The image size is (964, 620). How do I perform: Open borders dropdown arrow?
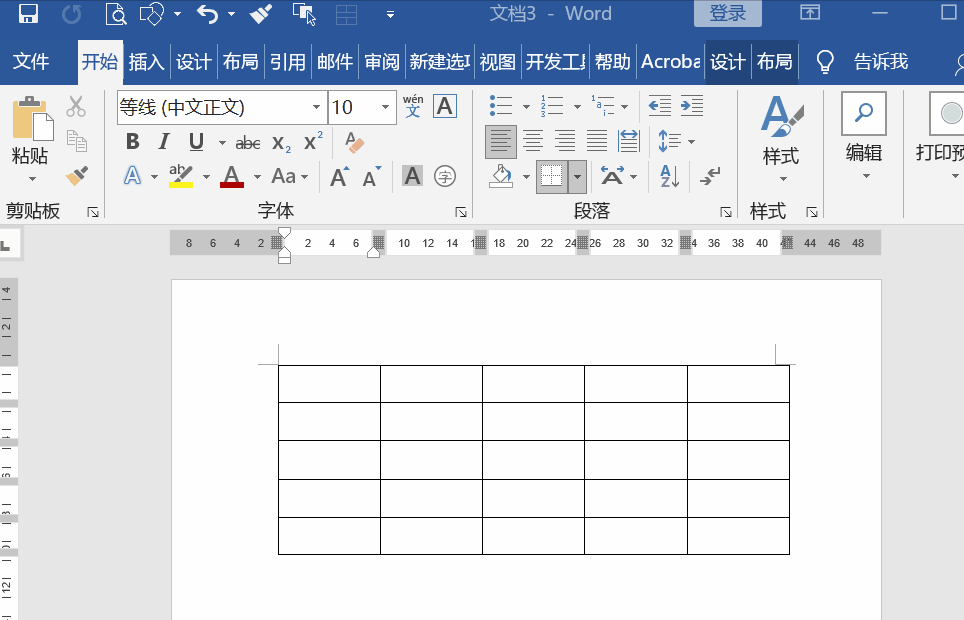coord(577,177)
